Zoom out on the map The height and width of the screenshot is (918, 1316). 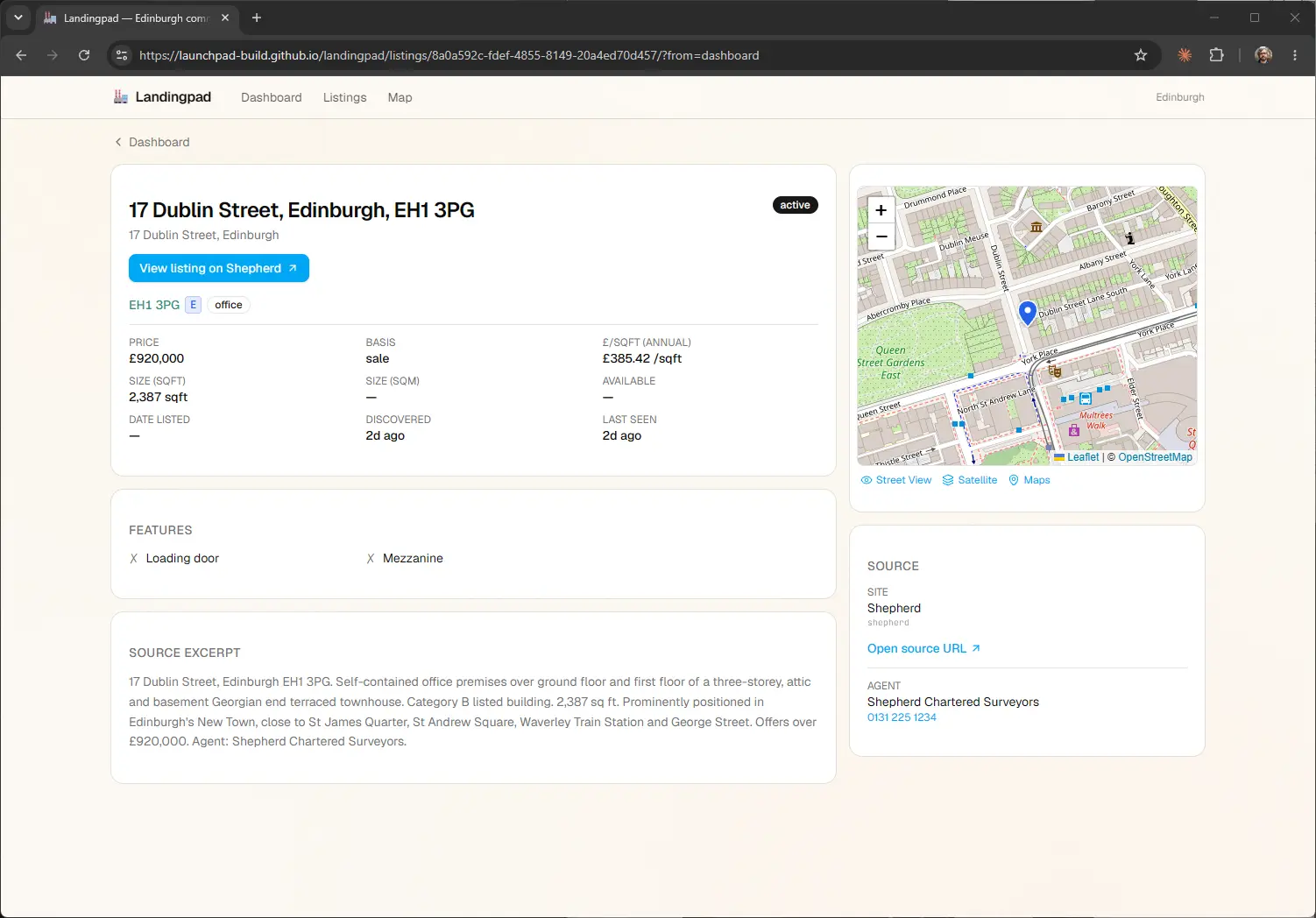[x=881, y=237]
